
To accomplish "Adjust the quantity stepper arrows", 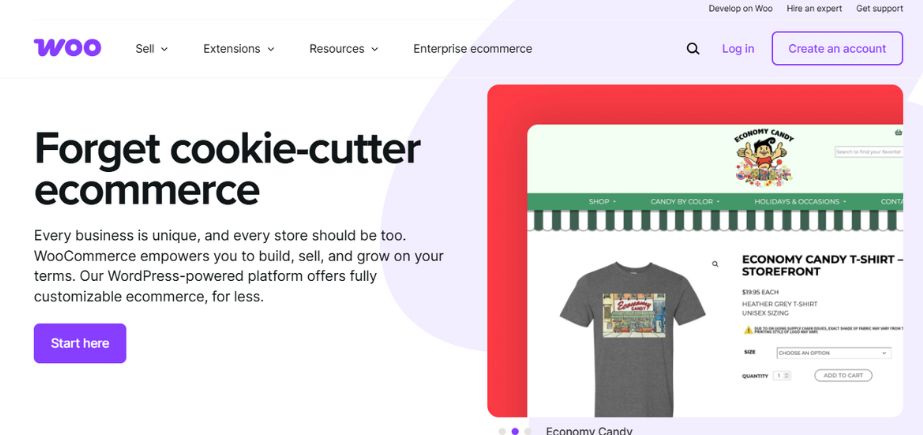I will click(x=787, y=376).
